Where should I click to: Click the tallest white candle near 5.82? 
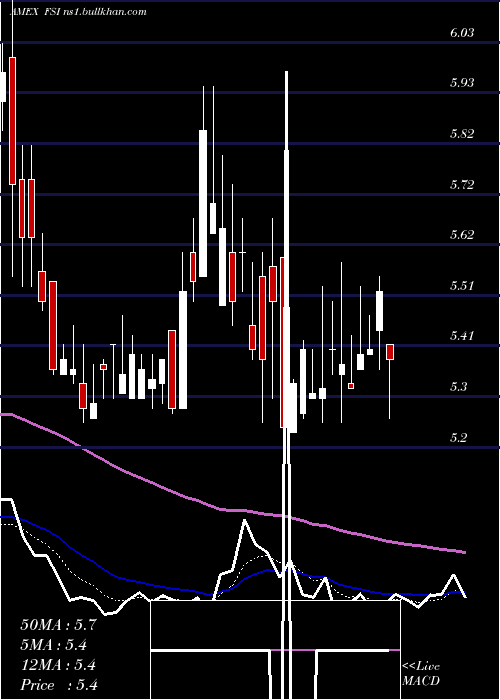click(x=203, y=204)
